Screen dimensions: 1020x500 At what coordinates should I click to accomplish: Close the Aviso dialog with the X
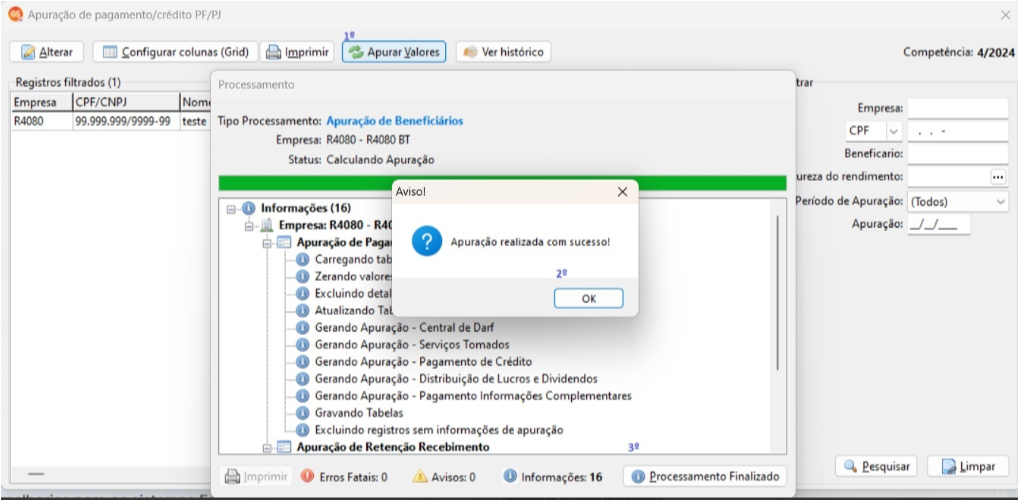click(622, 192)
